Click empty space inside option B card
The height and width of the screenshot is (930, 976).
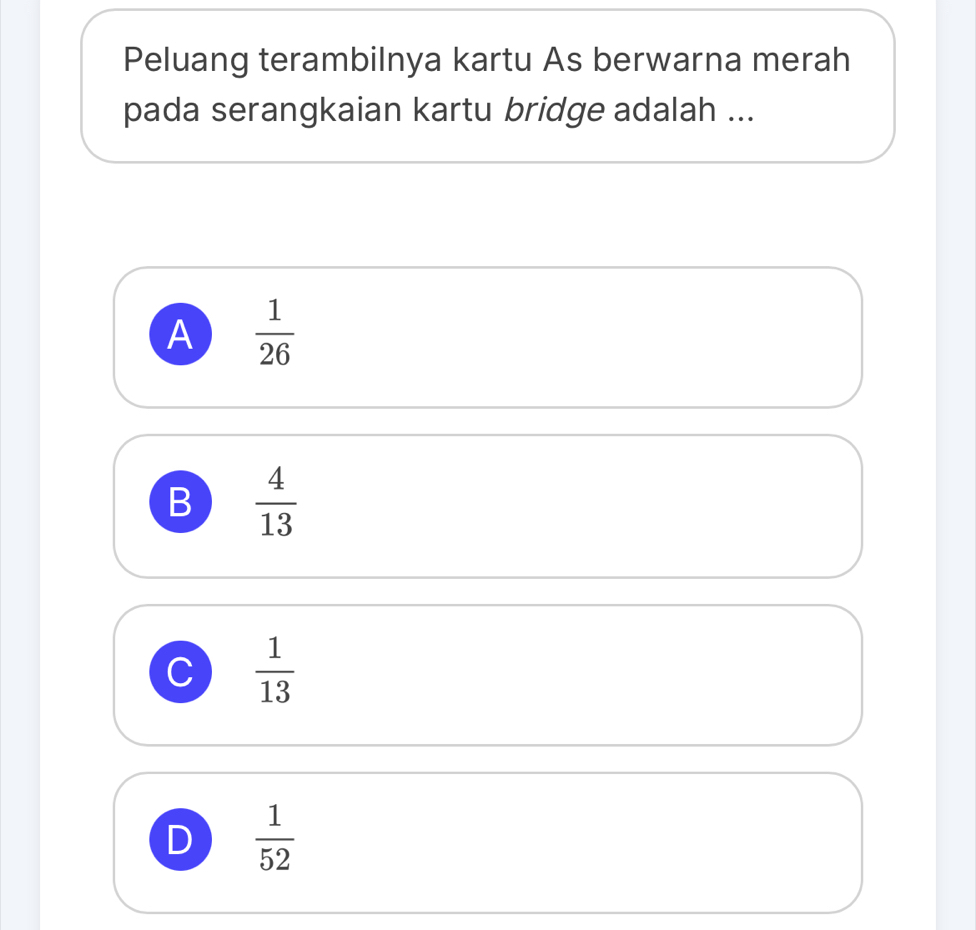coord(560,506)
